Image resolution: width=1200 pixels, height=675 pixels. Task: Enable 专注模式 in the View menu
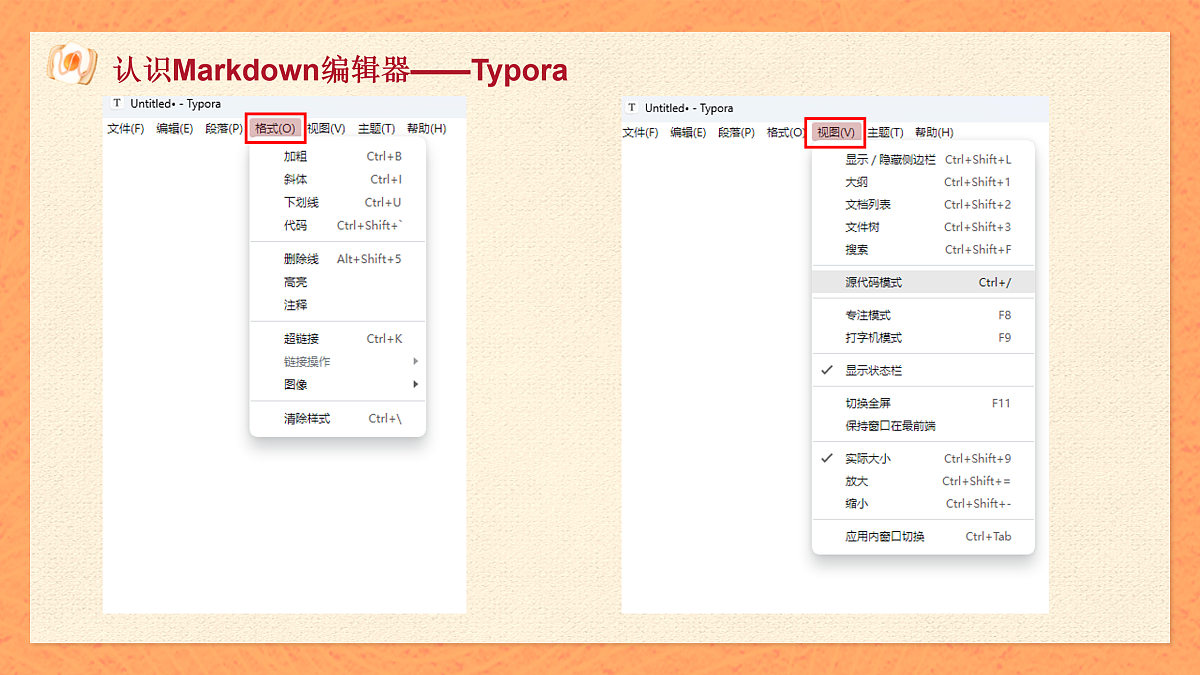(923, 315)
